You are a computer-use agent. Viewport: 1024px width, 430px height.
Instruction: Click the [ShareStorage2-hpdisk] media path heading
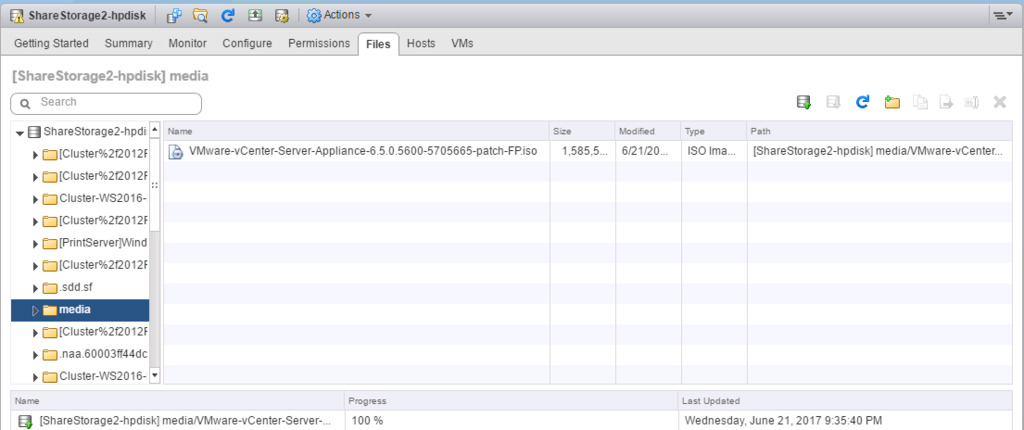tap(110, 76)
